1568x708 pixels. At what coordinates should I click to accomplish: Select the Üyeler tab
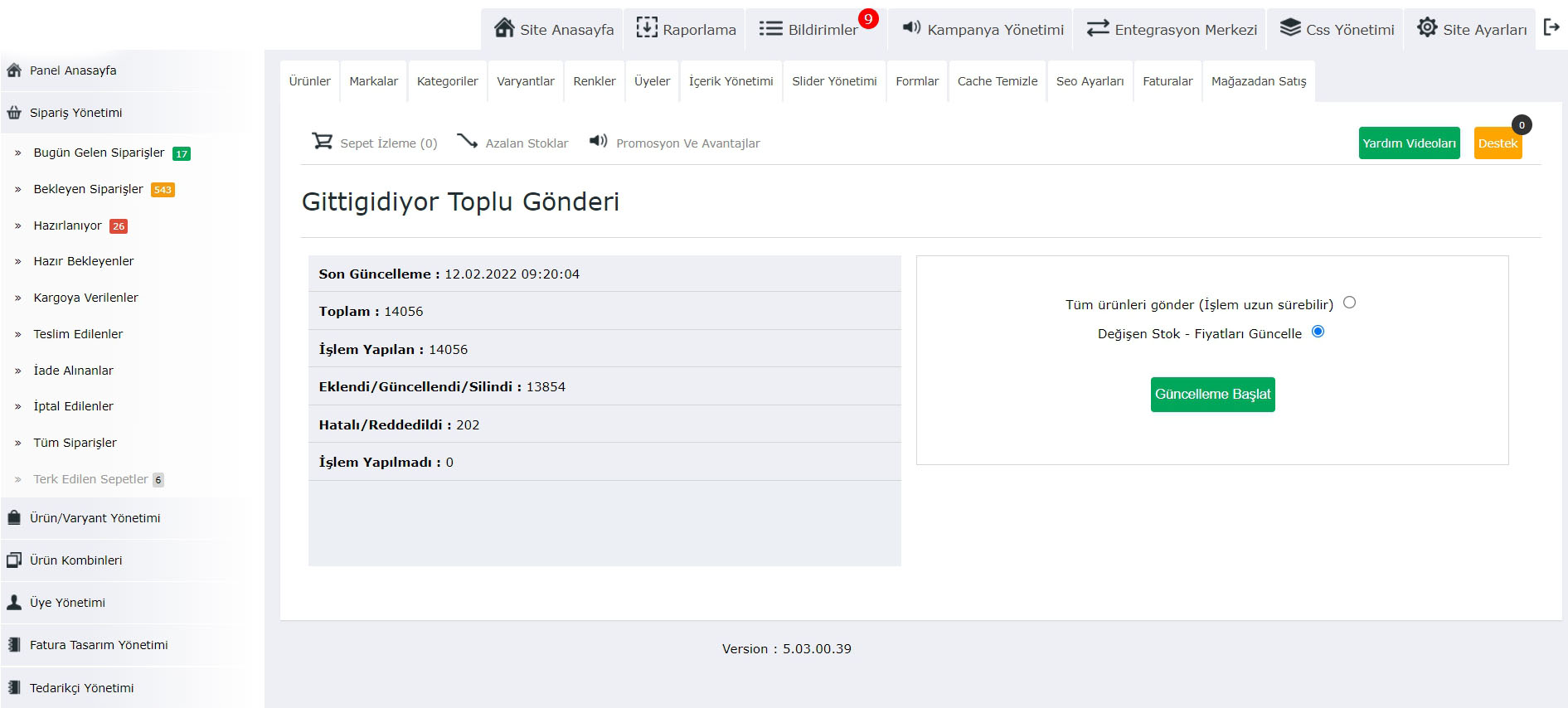[652, 81]
